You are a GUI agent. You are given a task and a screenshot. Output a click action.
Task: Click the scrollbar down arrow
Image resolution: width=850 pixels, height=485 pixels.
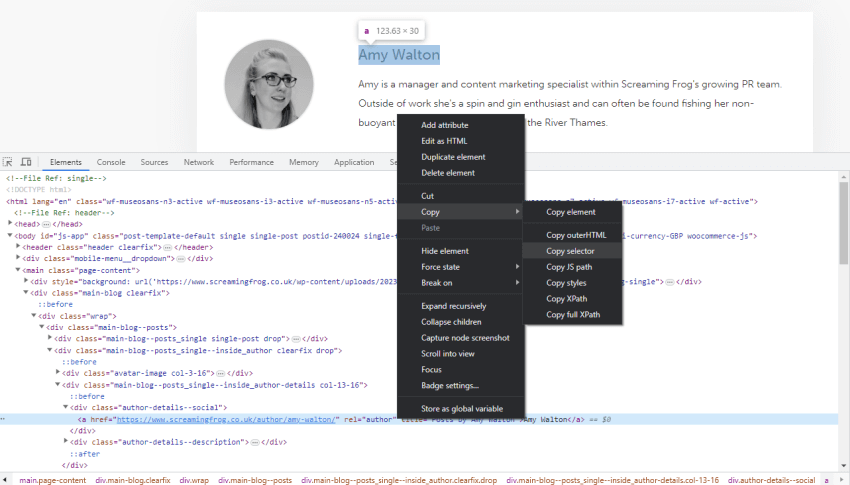tap(843, 466)
